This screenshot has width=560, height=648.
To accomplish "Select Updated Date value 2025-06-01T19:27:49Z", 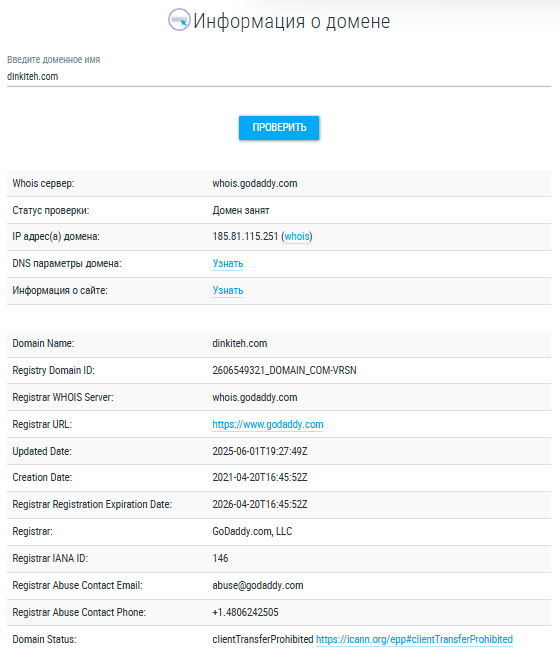I will (x=260, y=451).
